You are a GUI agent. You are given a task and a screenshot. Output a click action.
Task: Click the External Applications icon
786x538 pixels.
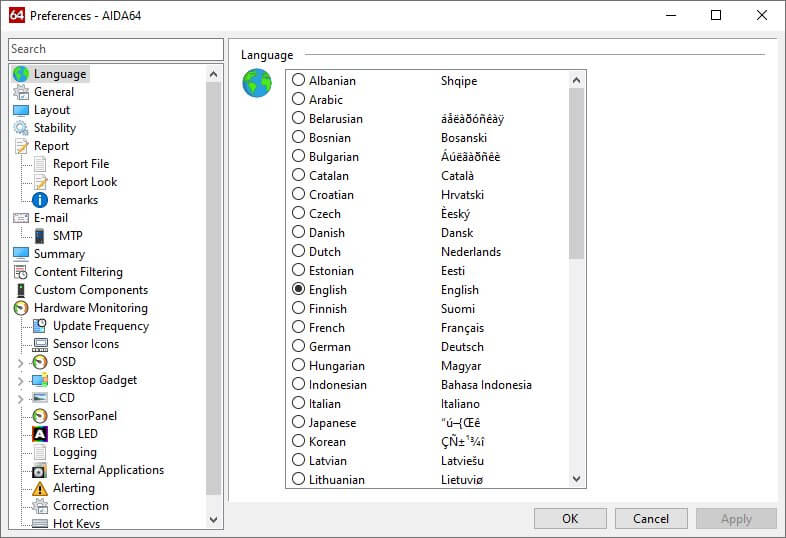pyautogui.click(x=40, y=470)
